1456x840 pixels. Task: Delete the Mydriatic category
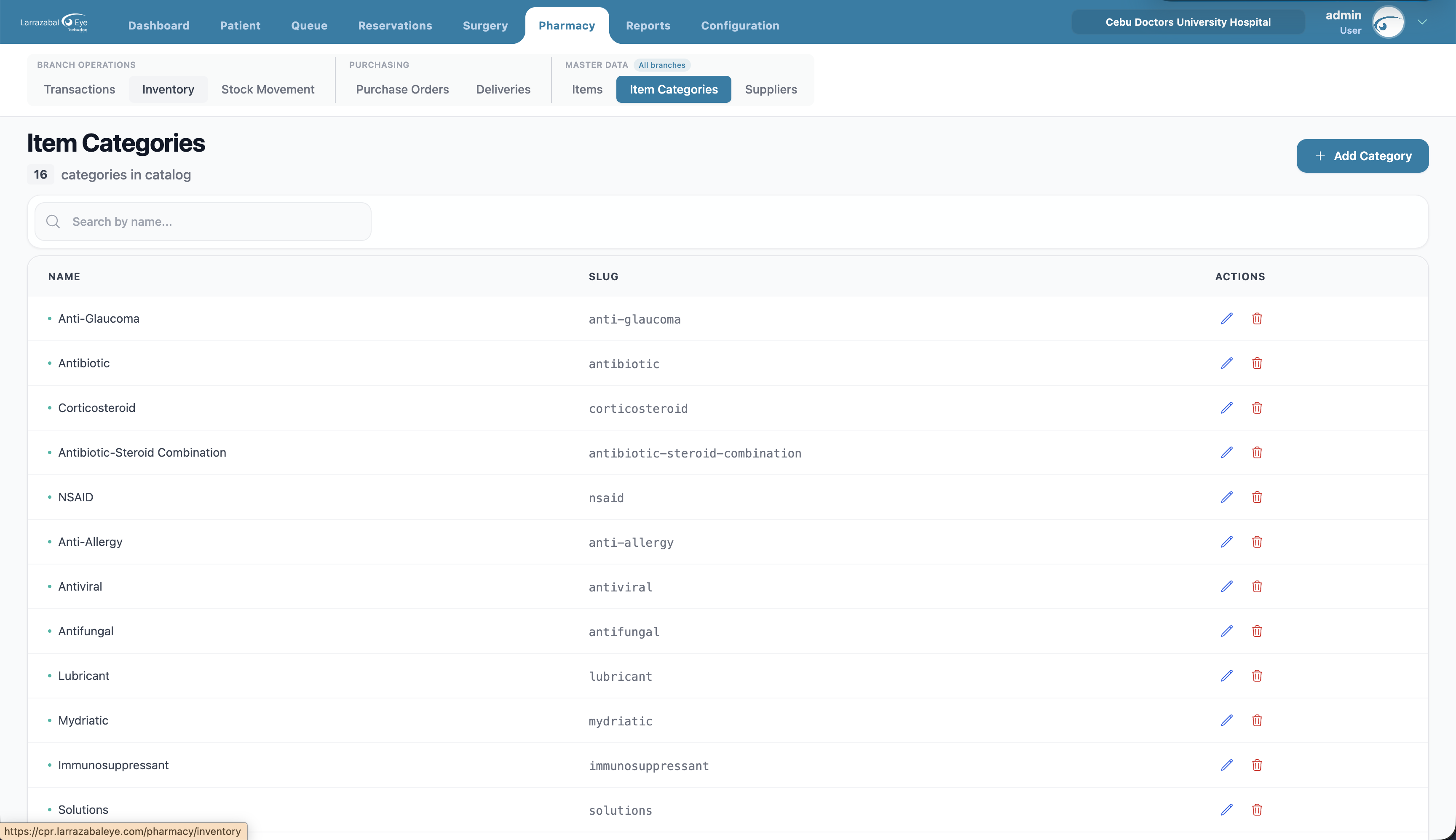coord(1257,720)
